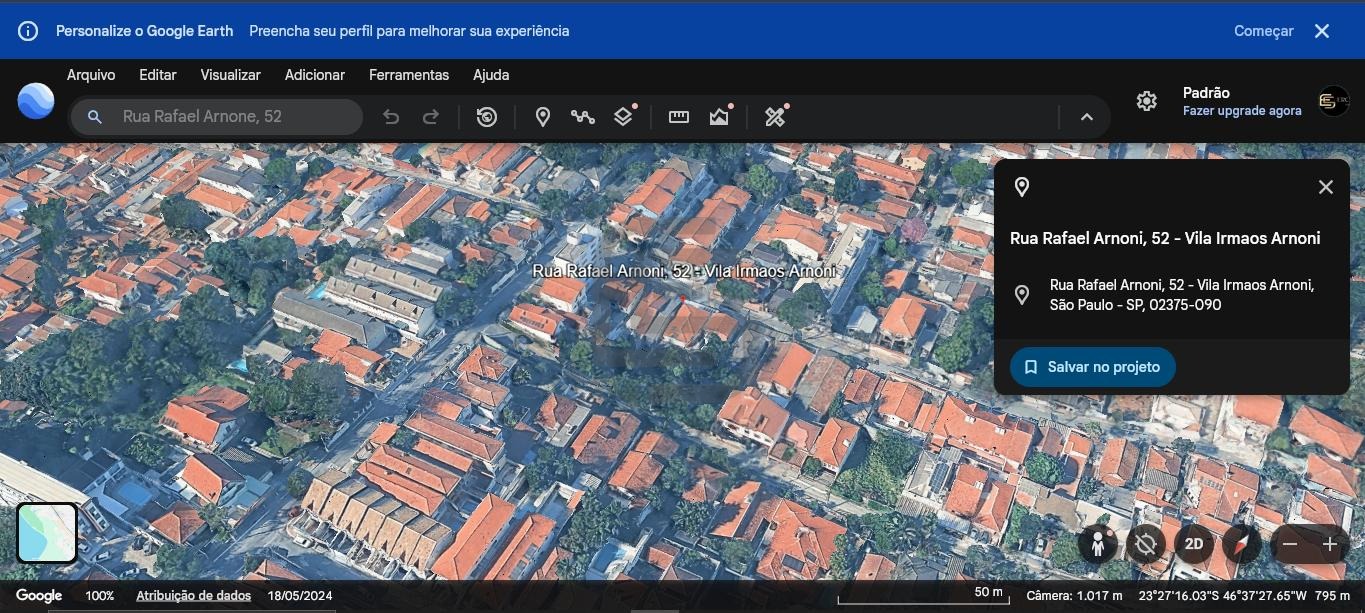Click the map layers overlay icon
Viewport: 1365px width, 613px height.
pos(623,117)
